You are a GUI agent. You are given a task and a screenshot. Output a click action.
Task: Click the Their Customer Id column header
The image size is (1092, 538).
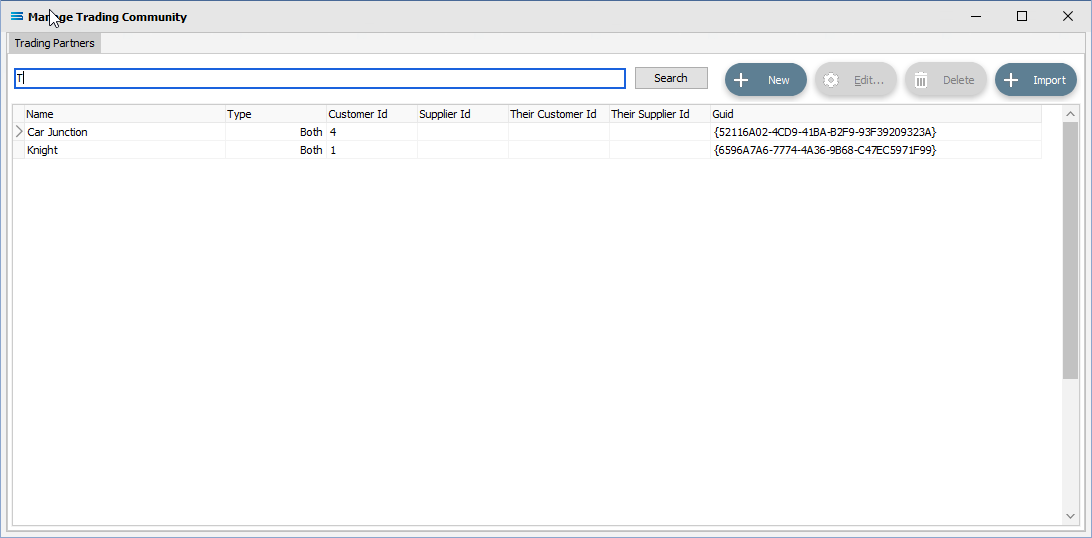click(x=559, y=114)
